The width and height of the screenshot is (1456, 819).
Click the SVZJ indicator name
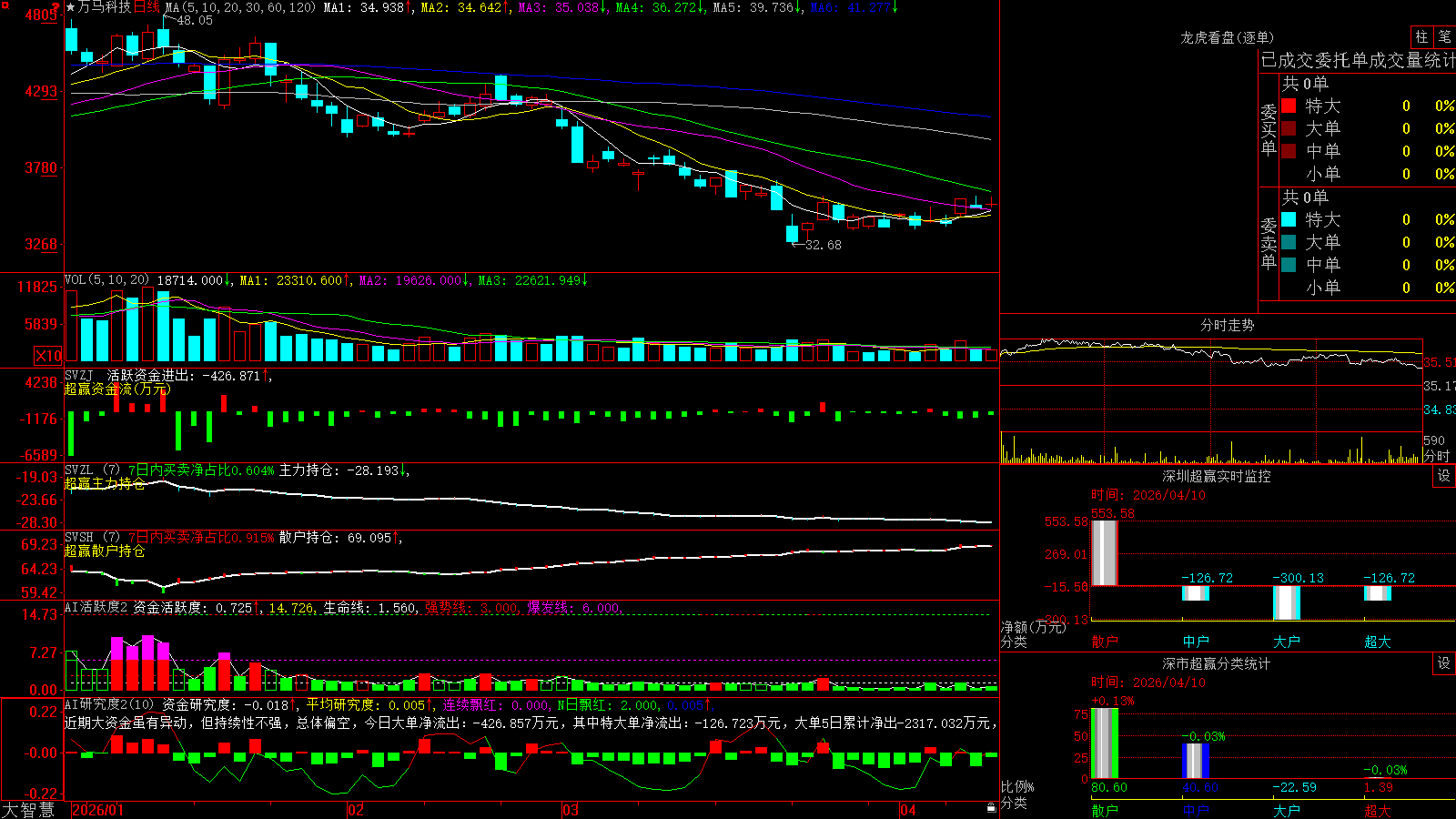coord(79,375)
